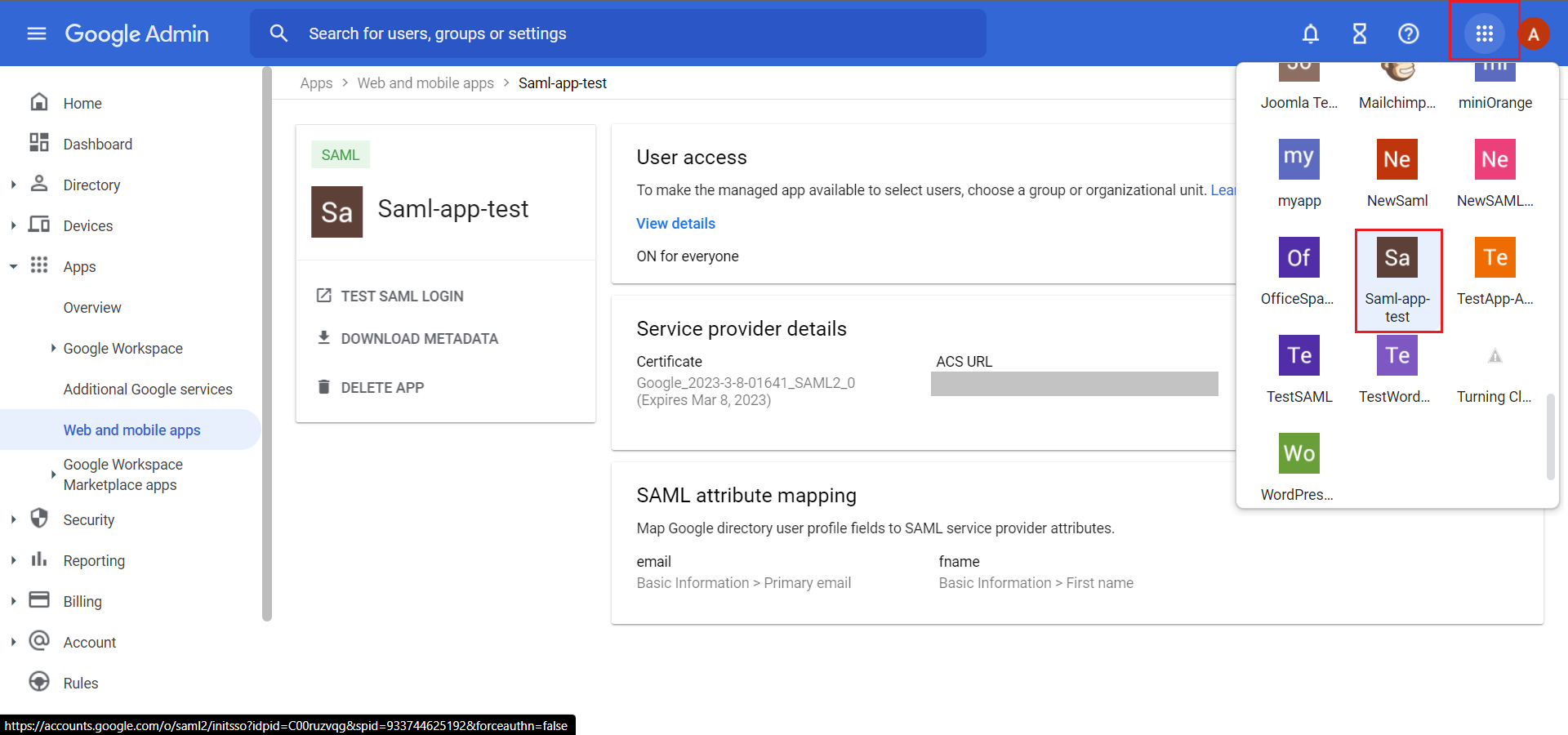The width and height of the screenshot is (1568, 735).
Task: Expand the Account section arrow
Action: coord(13,642)
